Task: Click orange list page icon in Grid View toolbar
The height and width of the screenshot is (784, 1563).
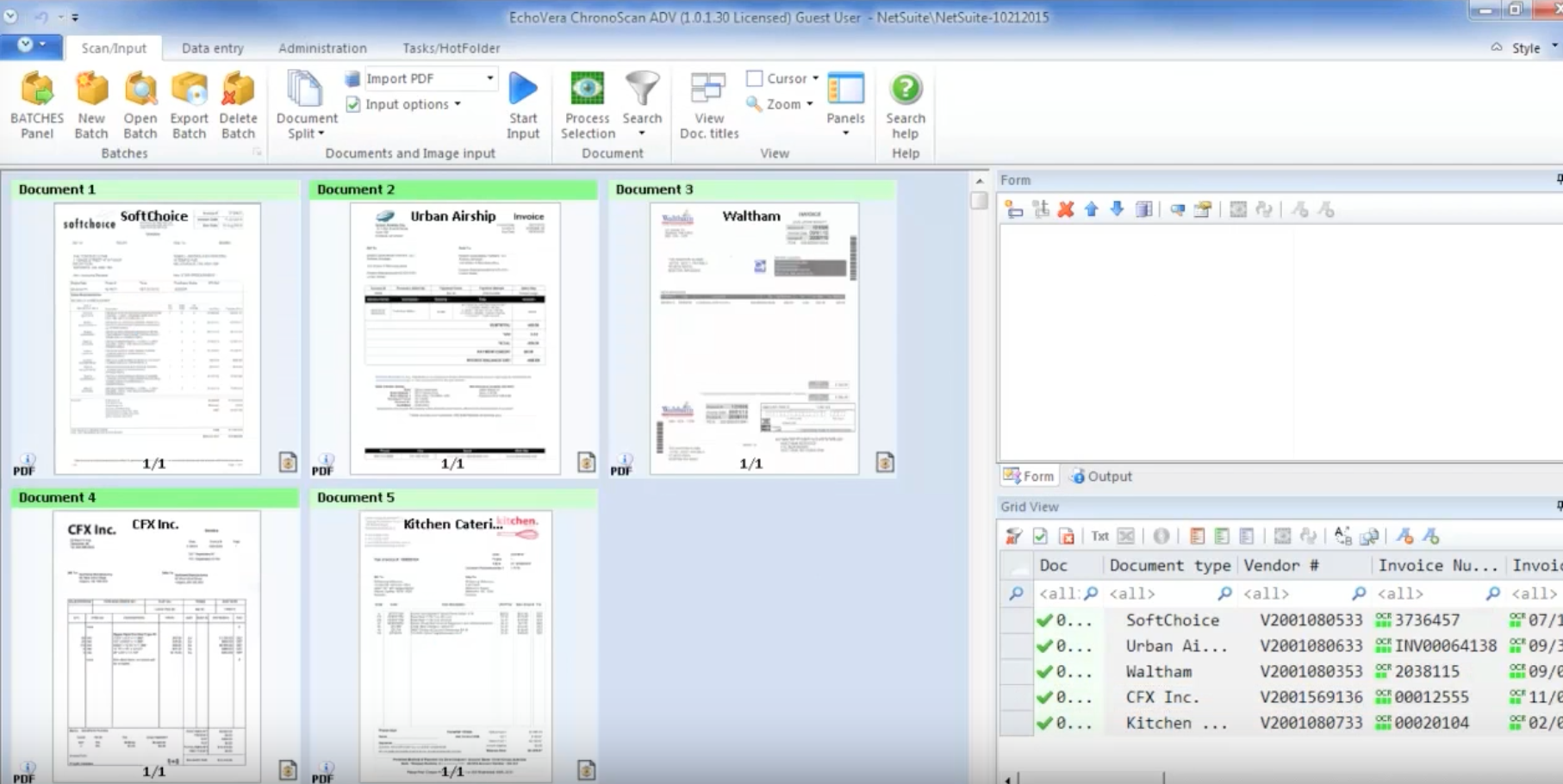Action: click(1196, 537)
